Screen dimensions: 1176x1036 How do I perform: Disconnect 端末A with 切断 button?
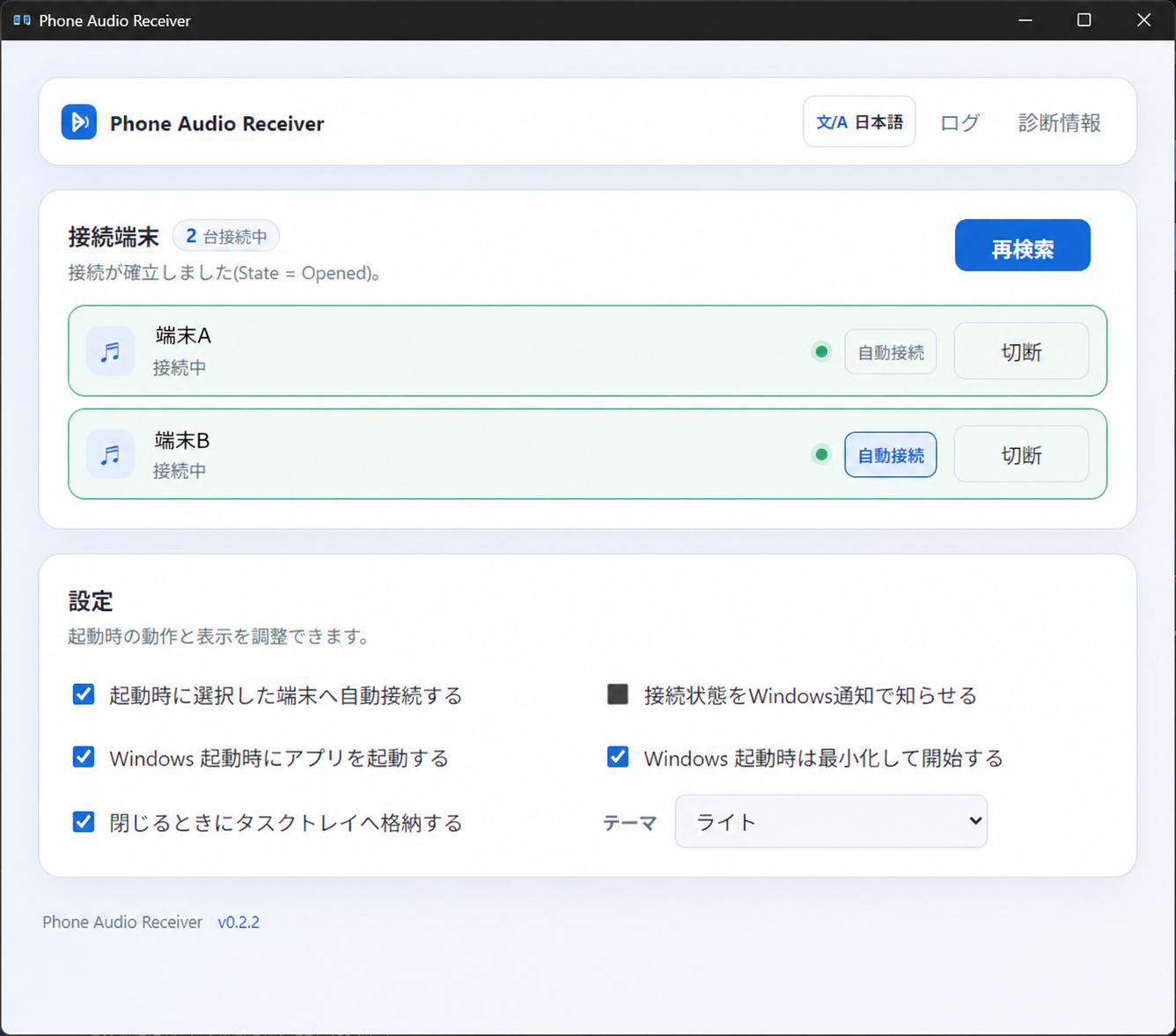pos(1021,351)
